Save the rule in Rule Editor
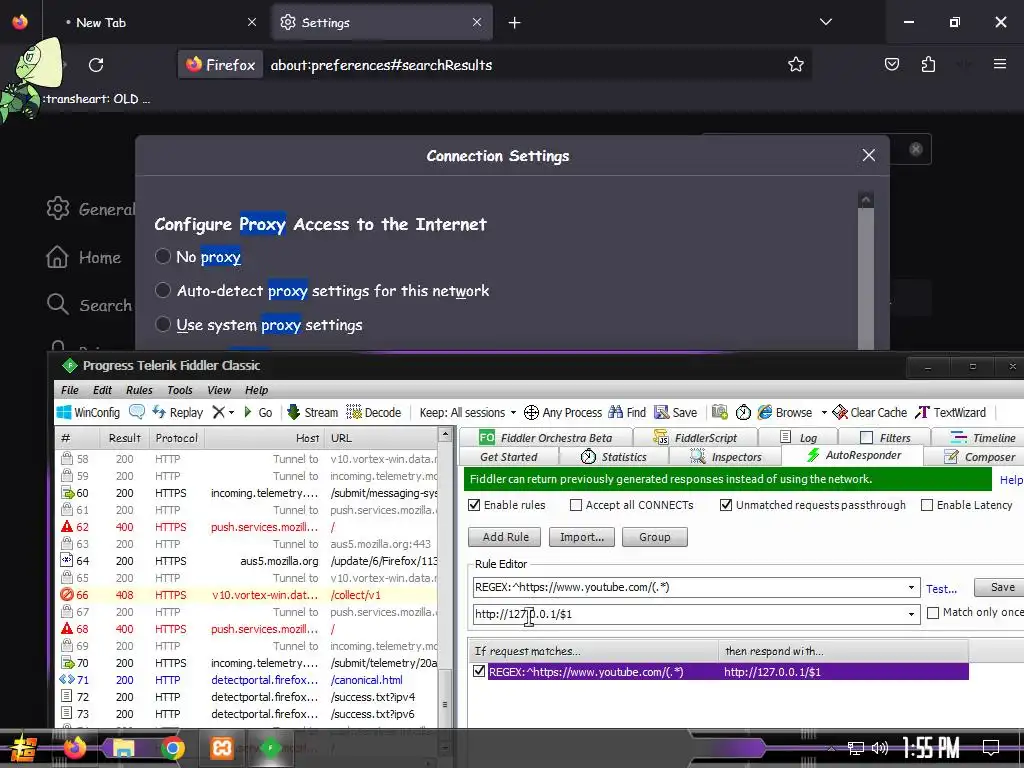 coord(1001,587)
